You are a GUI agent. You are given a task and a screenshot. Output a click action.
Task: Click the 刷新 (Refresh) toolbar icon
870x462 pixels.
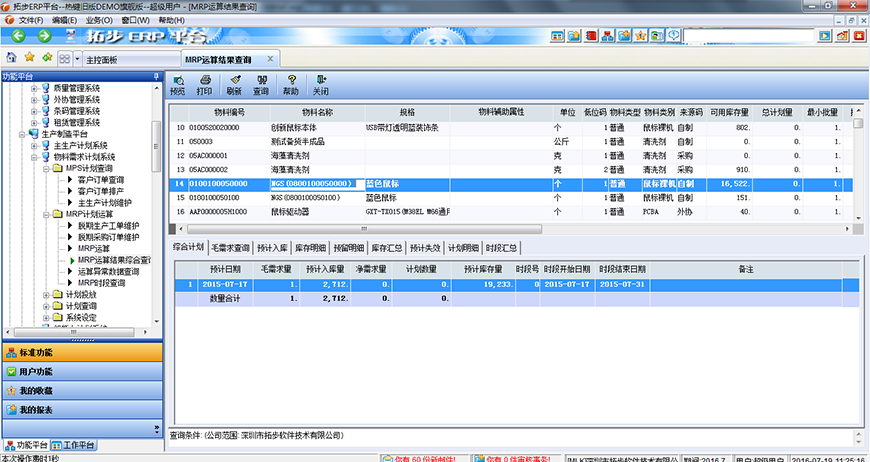(234, 84)
